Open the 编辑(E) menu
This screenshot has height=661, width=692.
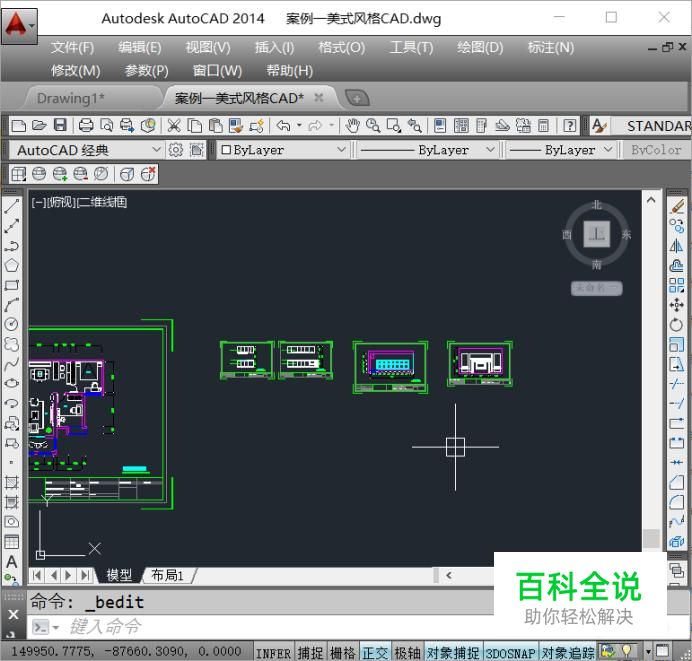coord(139,47)
